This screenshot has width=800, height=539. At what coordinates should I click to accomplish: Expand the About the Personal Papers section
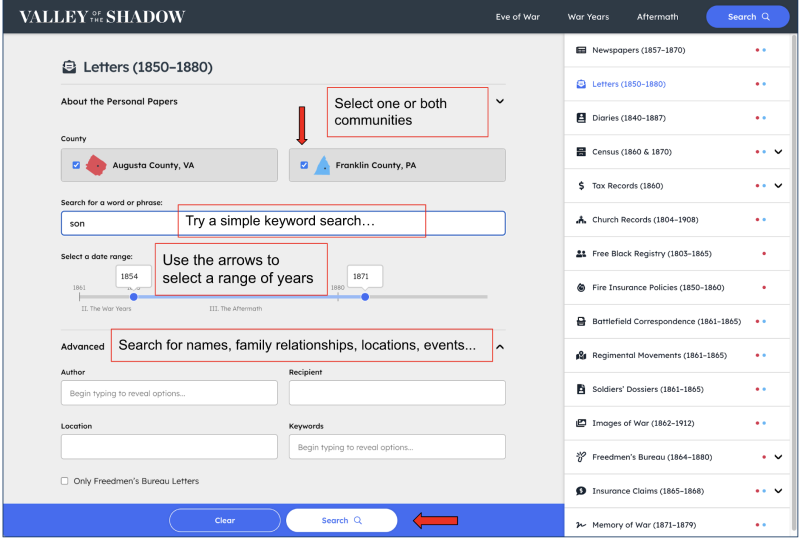click(x=500, y=101)
